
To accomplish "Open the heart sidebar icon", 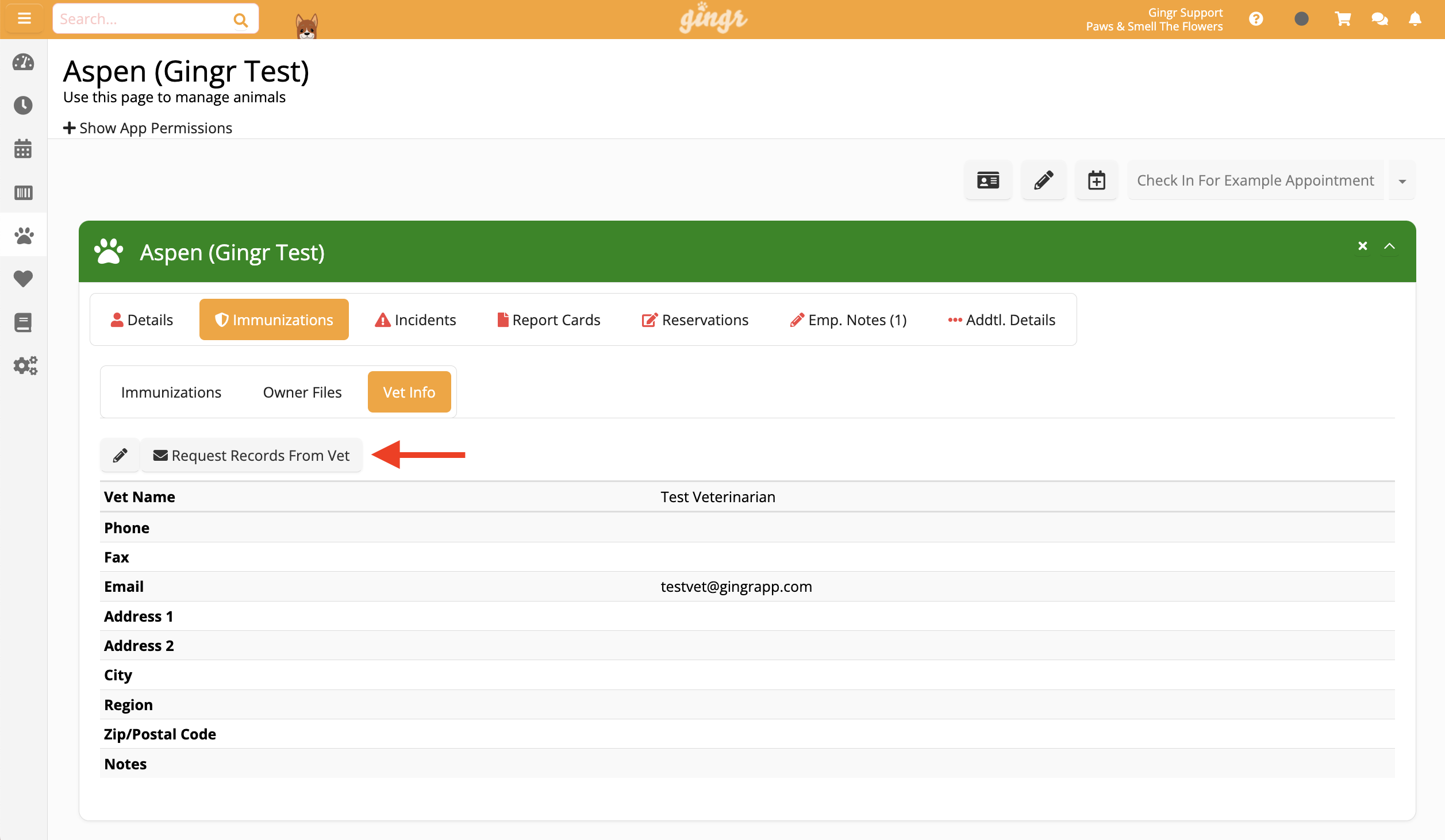I will click(x=23, y=279).
